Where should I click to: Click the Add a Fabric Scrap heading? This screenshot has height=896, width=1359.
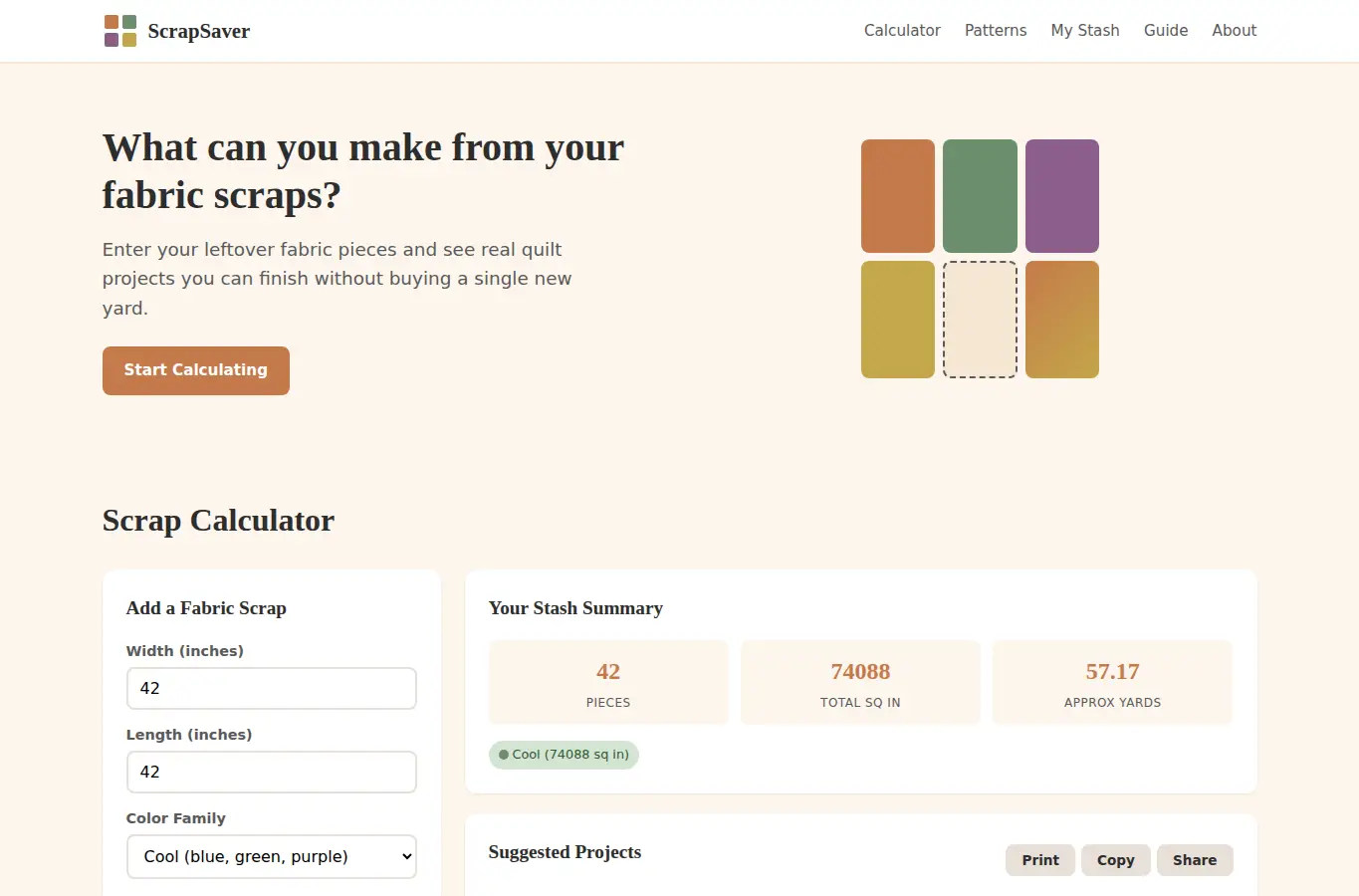click(206, 608)
